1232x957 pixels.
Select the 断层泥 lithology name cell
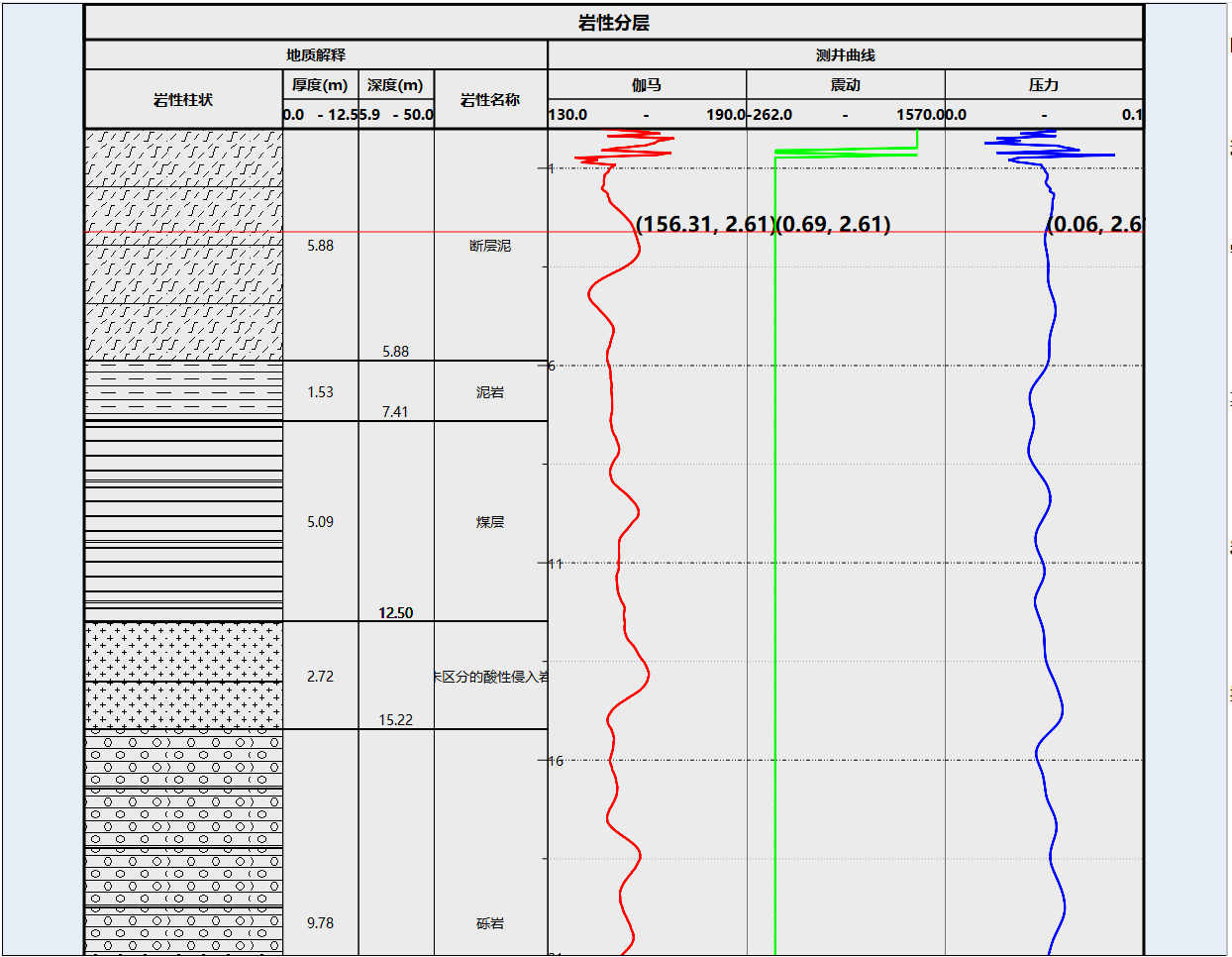click(490, 246)
